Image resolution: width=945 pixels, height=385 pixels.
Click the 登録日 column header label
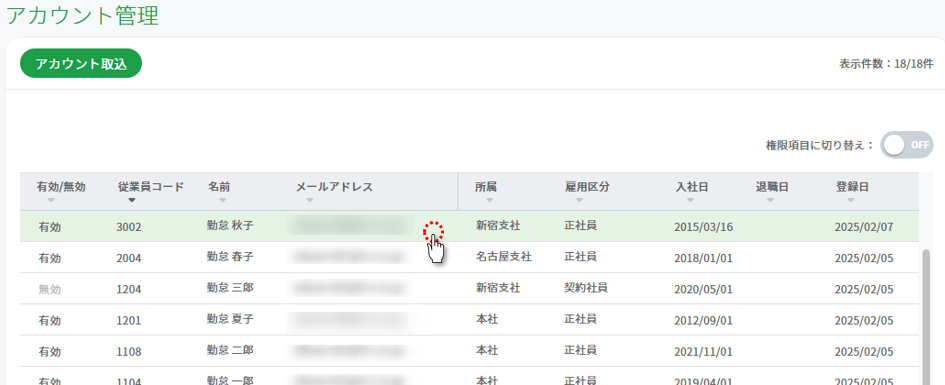coord(852,187)
